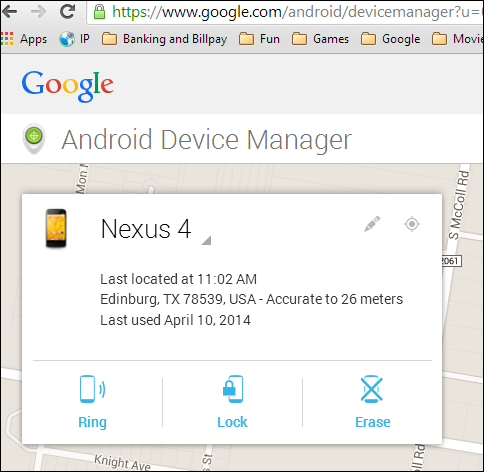Click the 'Edinburg, TX 78539' address line
The height and width of the screenshot is (472, 484).
(x=252, y=299)
